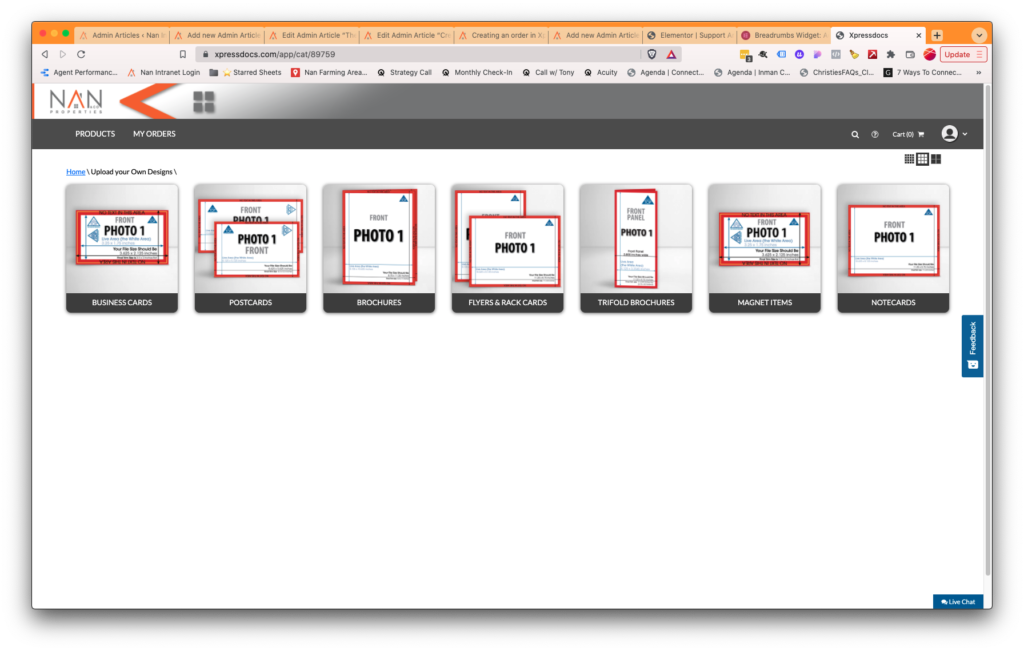Click the red arrow extension icon
Image resolution: width=1024 pixels, height=651 pixels.
tap(872, 54)
